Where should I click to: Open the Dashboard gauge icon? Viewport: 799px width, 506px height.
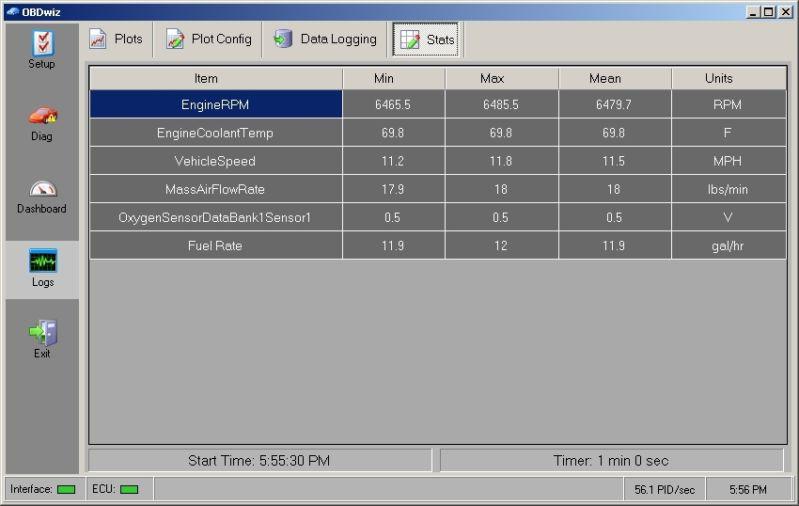pyautogui.click(x=42, y=189)
